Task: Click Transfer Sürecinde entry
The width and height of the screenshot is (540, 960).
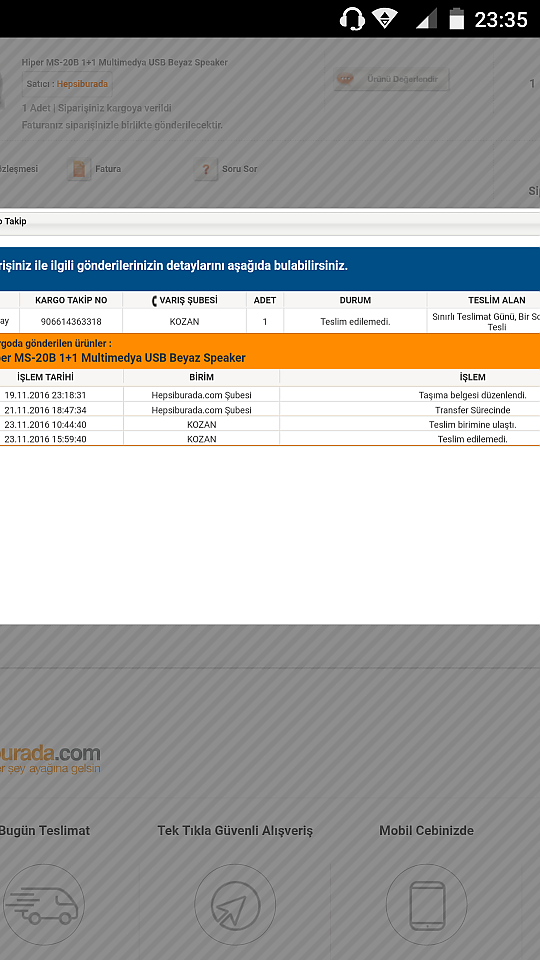Action: 472,410
